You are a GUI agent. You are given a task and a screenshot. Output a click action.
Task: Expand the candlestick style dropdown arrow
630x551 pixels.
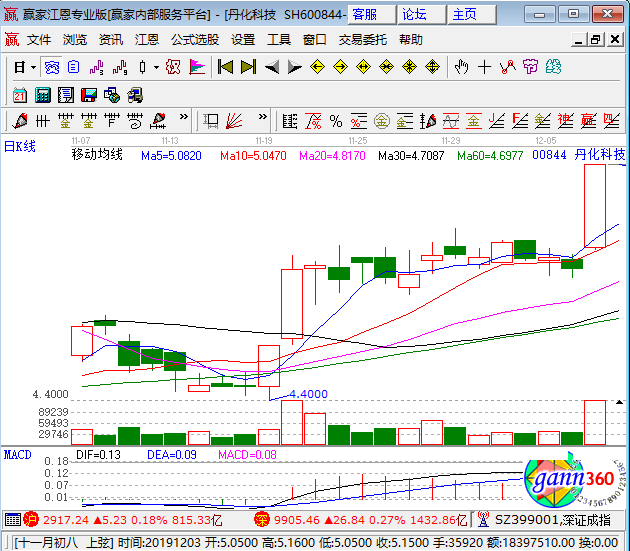click(x=155, y=67)
